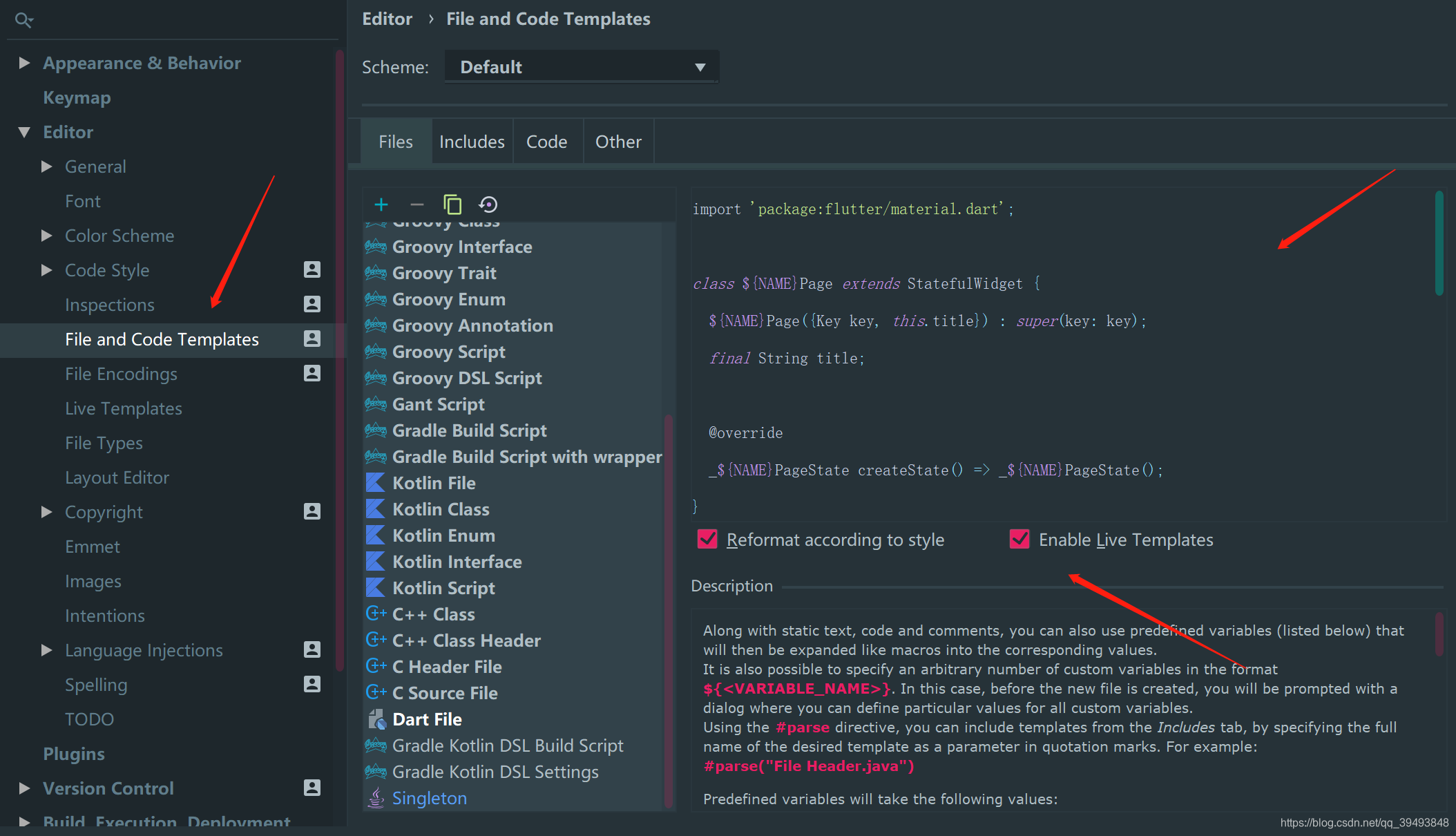Switch to the Other tab

click(619, 142)
